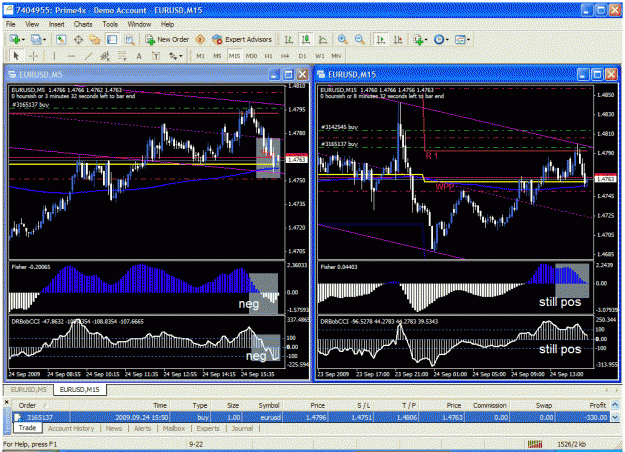Switch timeframe to M15

coord(234,56)
